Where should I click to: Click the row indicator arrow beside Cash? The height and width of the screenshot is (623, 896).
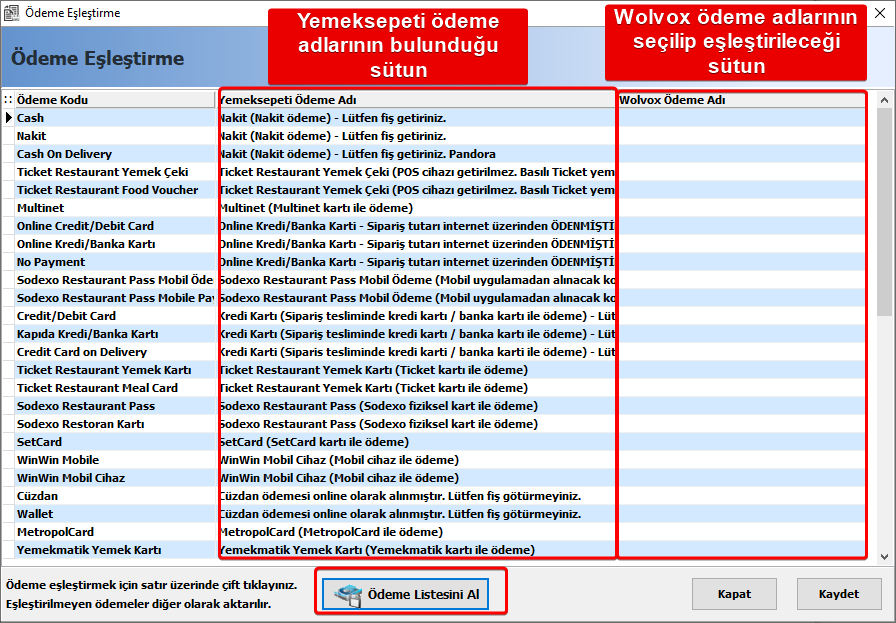tap(8, 118)
